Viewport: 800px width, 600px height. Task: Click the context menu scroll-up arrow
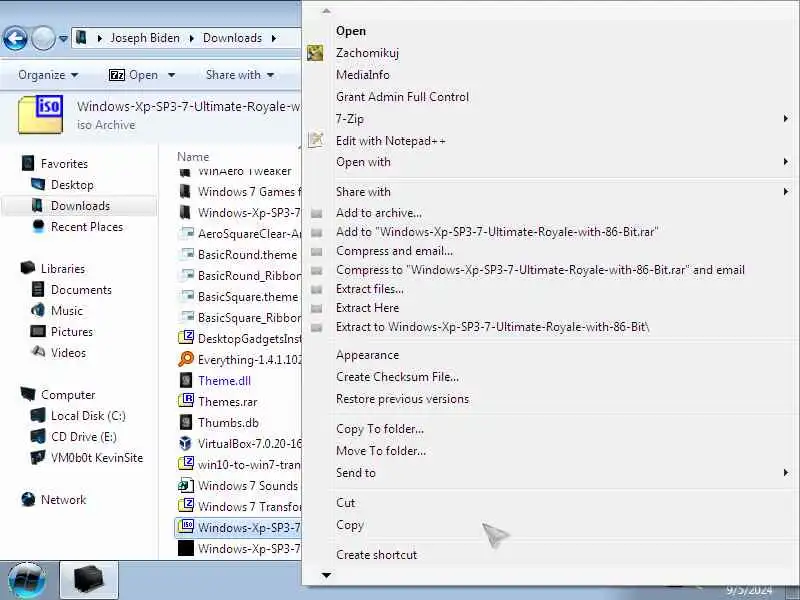[x=327, y=11]
